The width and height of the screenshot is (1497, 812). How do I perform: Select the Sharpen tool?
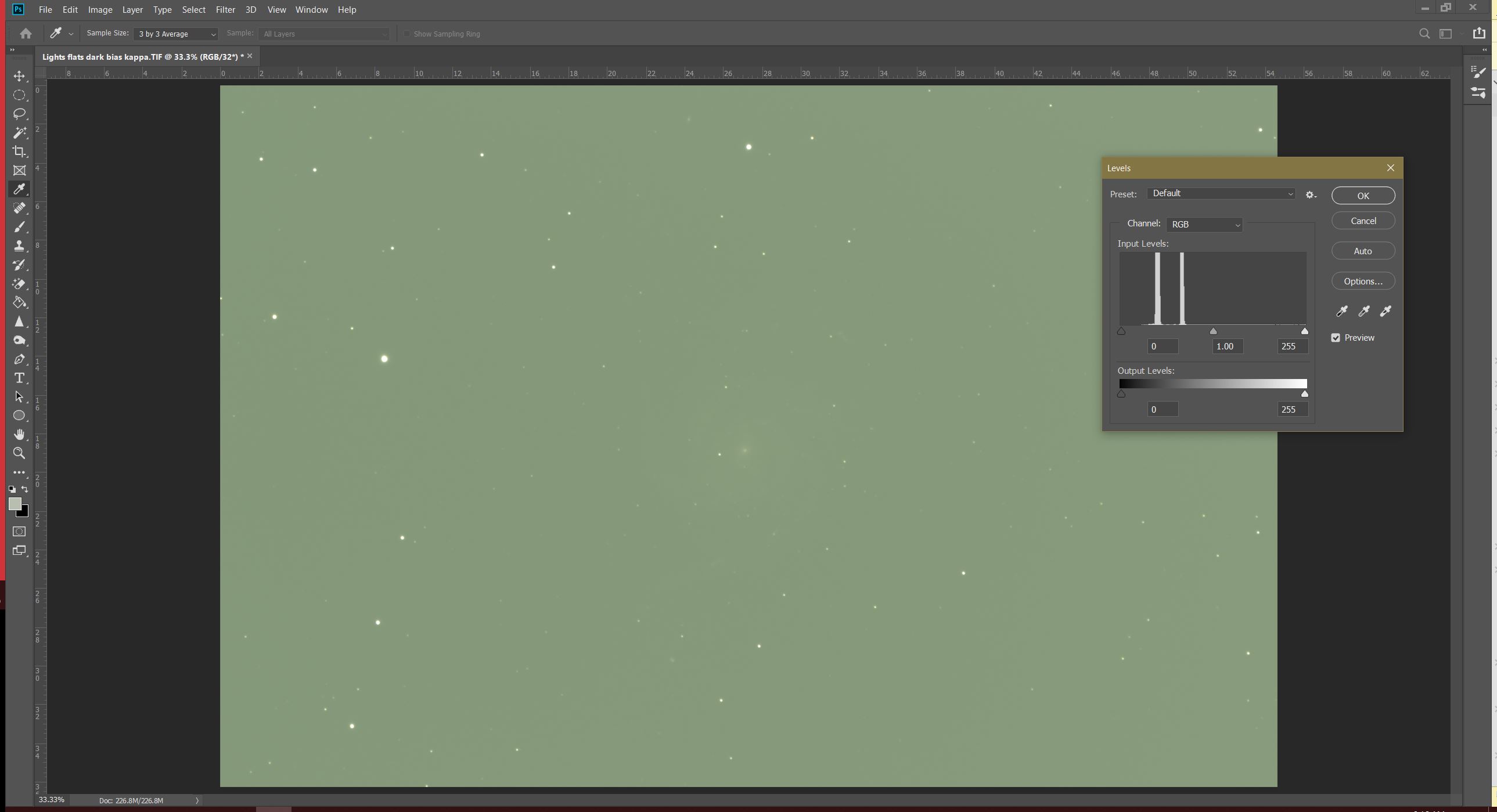tap(19, 321)
